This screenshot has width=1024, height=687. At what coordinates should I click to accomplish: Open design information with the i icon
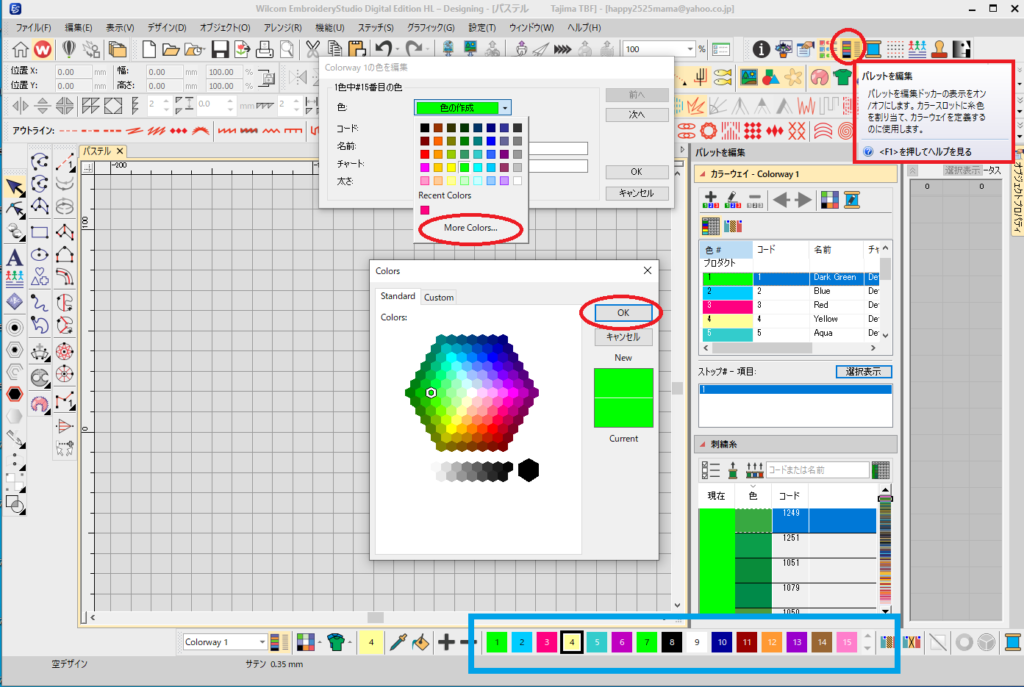point(761,49)
